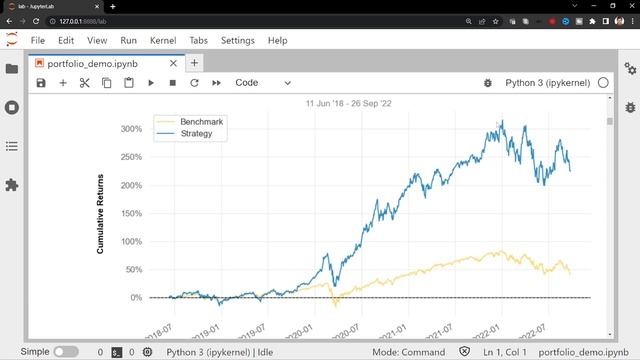Toggle Simple interface mode switch
640x360 pixels.
coord(66,351)
